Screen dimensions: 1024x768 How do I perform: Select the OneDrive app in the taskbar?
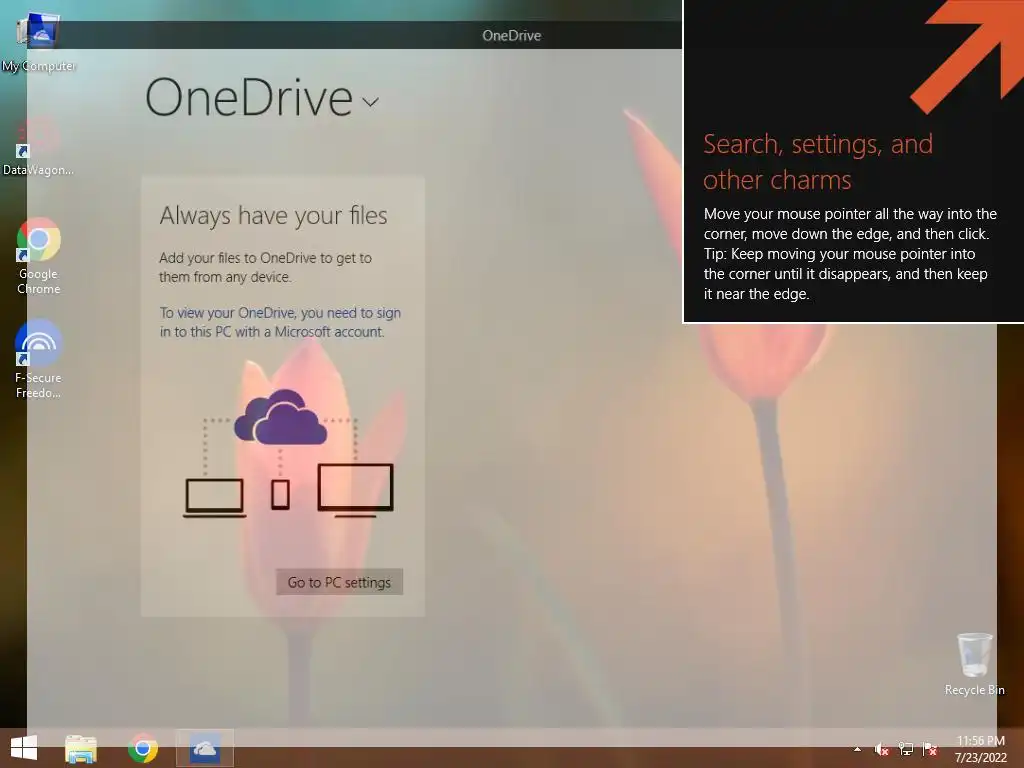204,748
